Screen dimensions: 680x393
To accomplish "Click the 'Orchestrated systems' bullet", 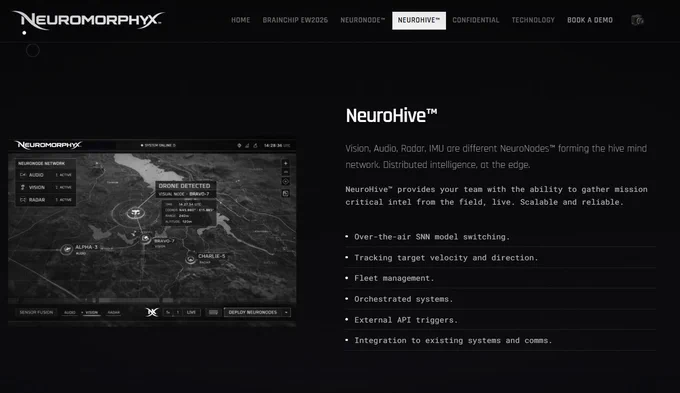I will point(403,299).
